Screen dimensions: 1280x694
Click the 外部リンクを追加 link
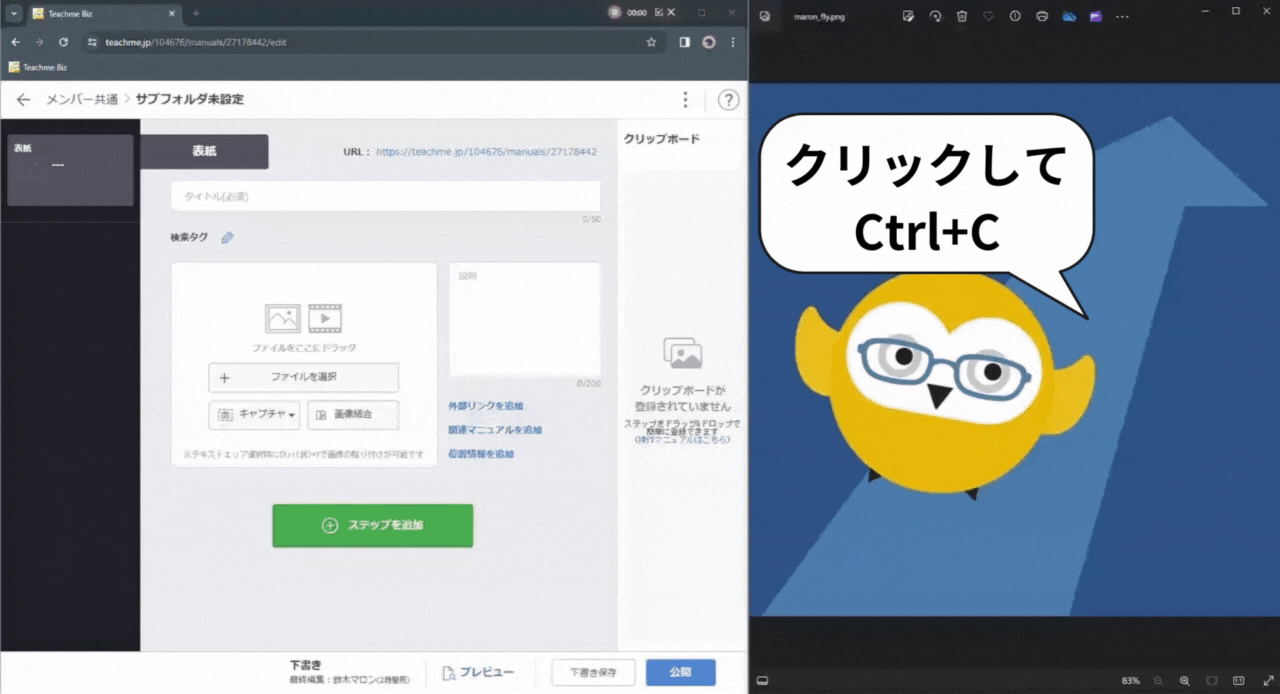pyautogui.click(x=485, y=406)
